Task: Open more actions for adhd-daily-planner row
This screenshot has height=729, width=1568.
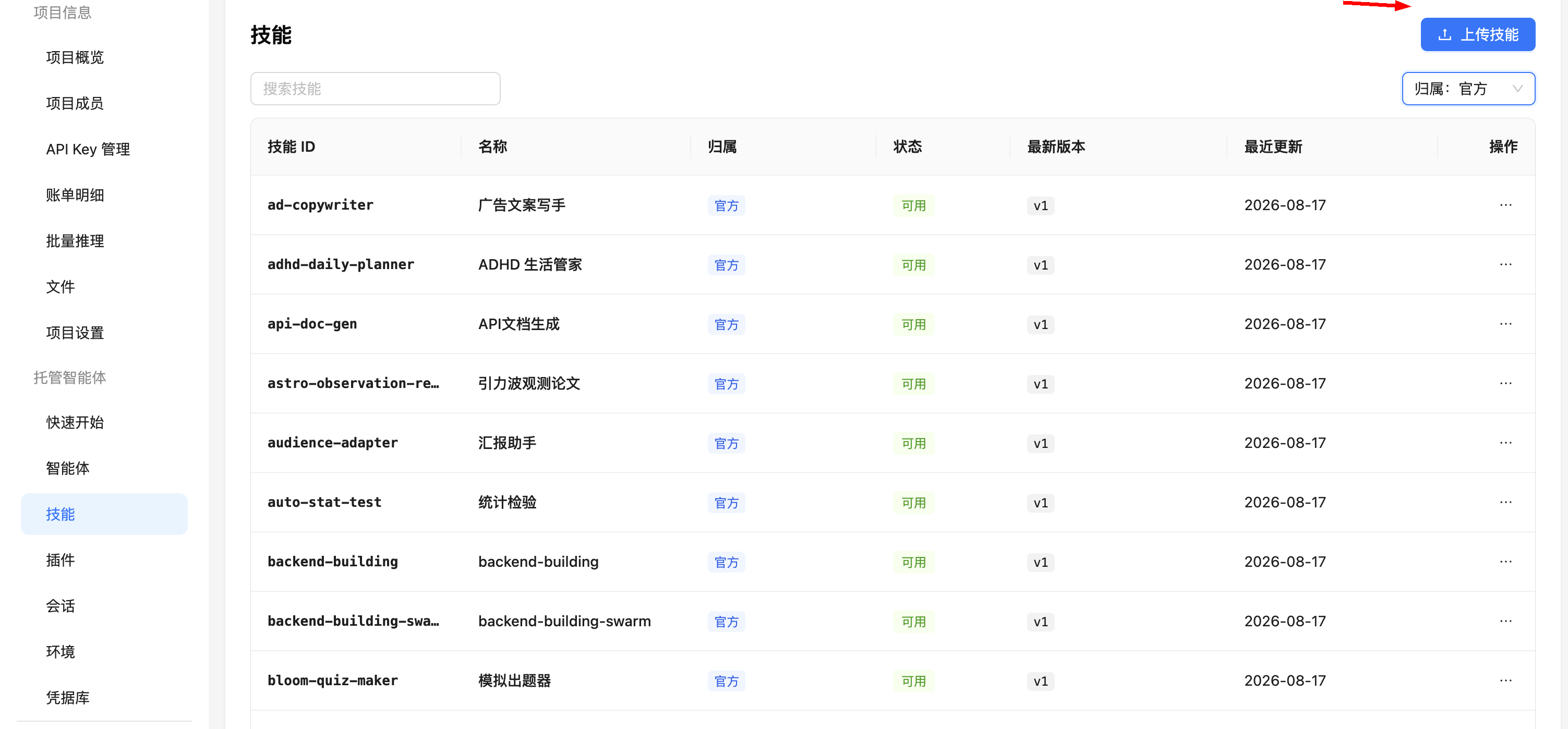Action: (x=1505, y=265)
